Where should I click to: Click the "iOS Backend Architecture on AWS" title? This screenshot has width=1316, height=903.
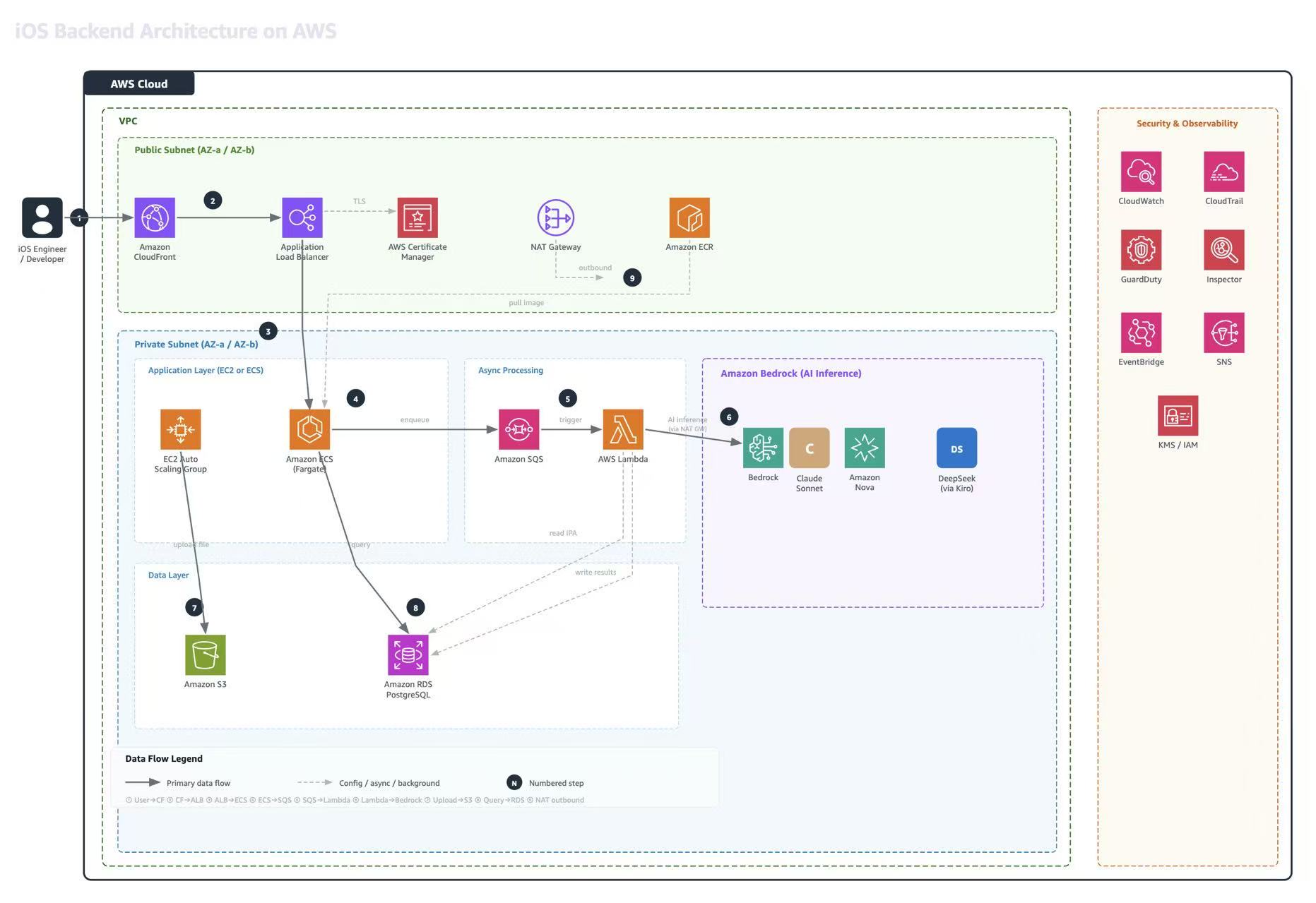point(176,31)
